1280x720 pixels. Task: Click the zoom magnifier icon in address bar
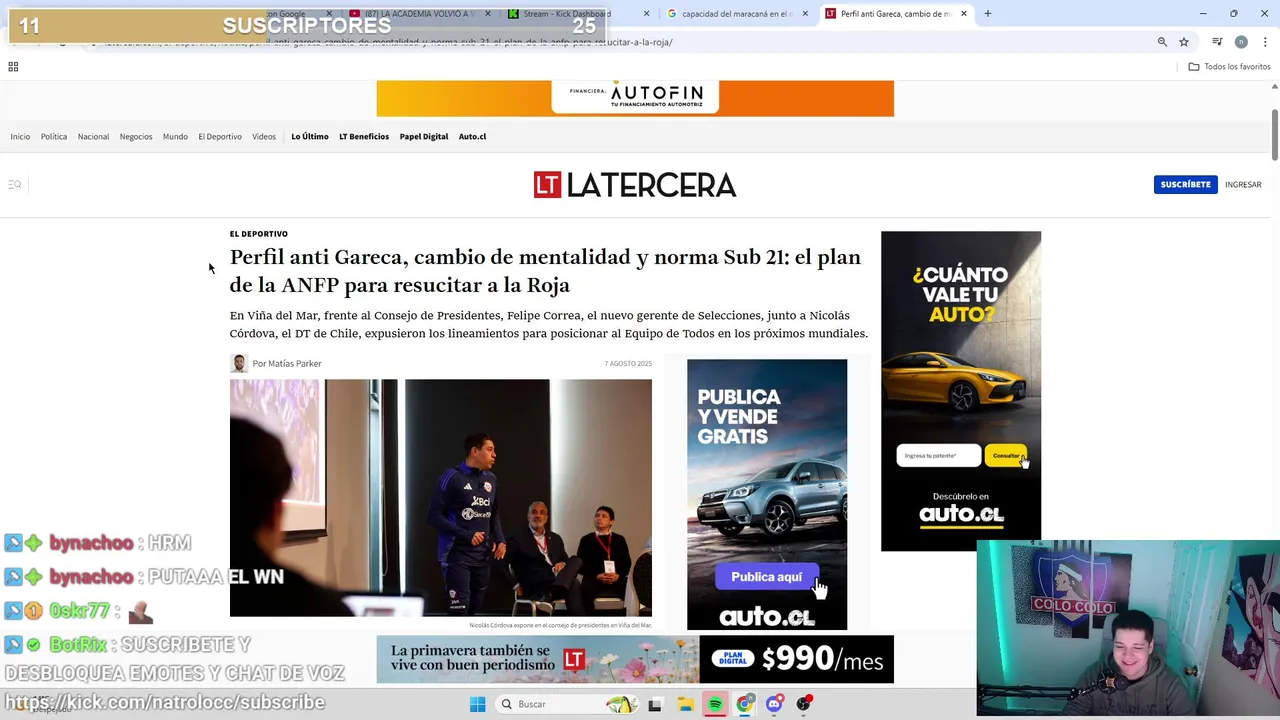point(1162,42)
